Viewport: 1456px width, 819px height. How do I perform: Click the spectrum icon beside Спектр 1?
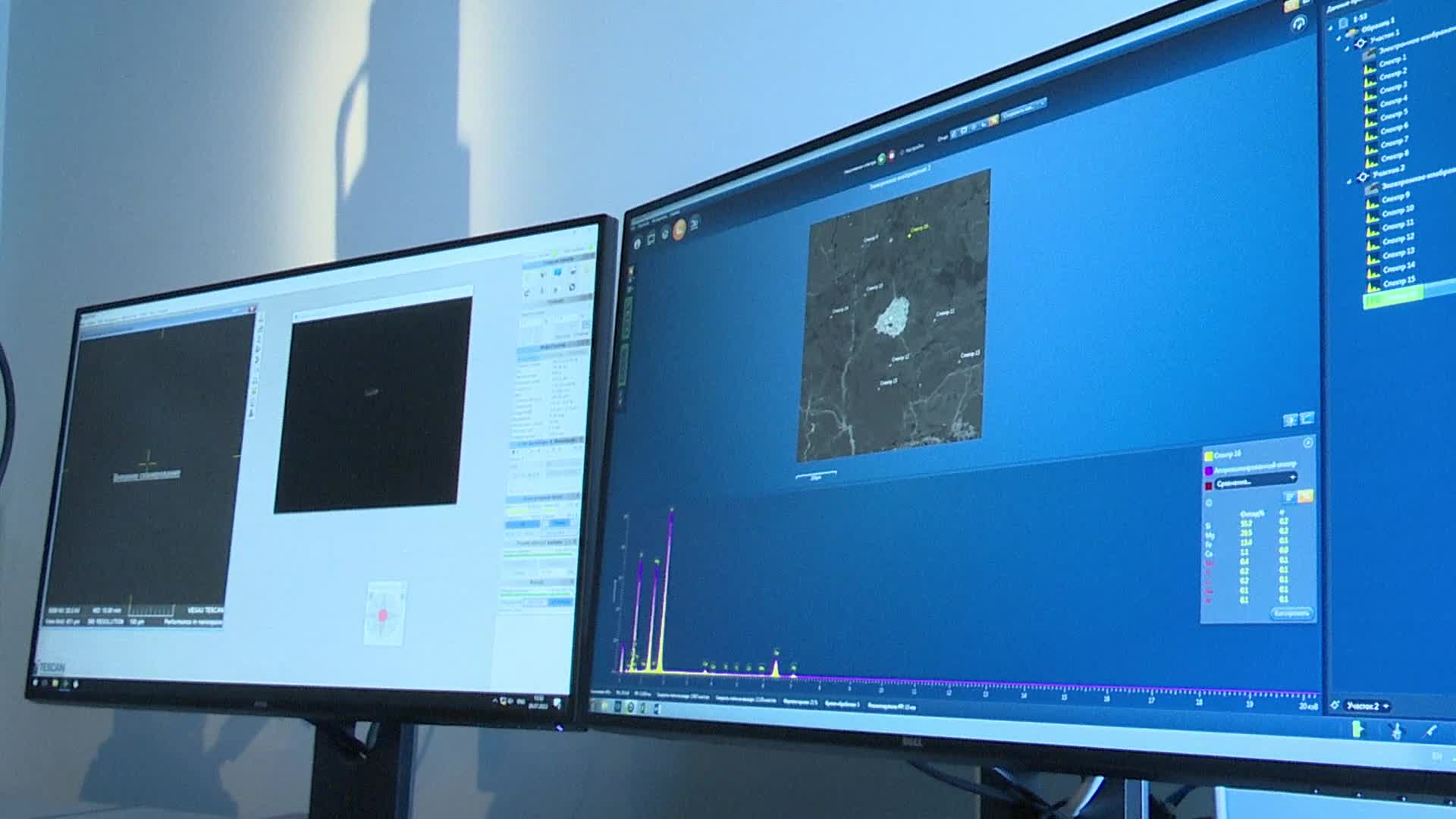coord(1370,69)
